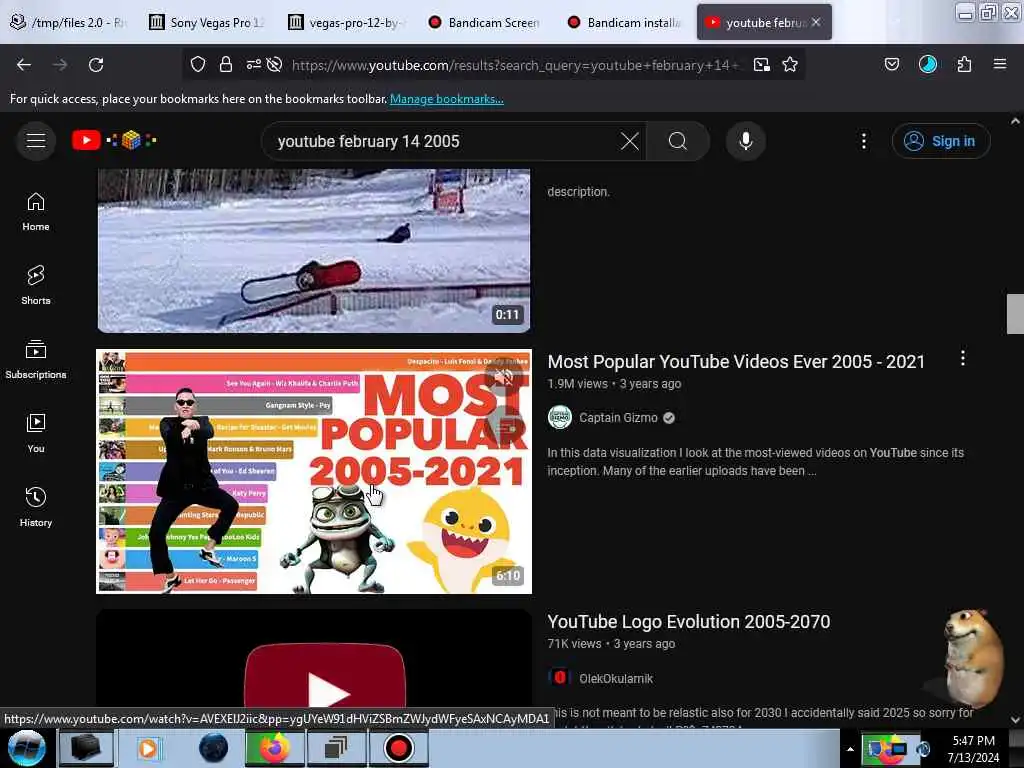1024x768 pixels.
Task: Click the YouTube logo
Action: [114, 140]
